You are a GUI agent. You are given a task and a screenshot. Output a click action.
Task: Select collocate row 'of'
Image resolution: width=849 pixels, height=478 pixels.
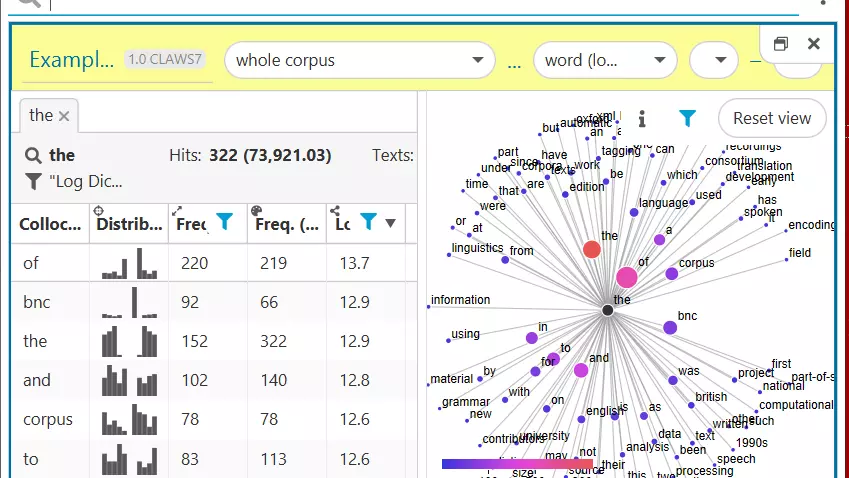214,263
